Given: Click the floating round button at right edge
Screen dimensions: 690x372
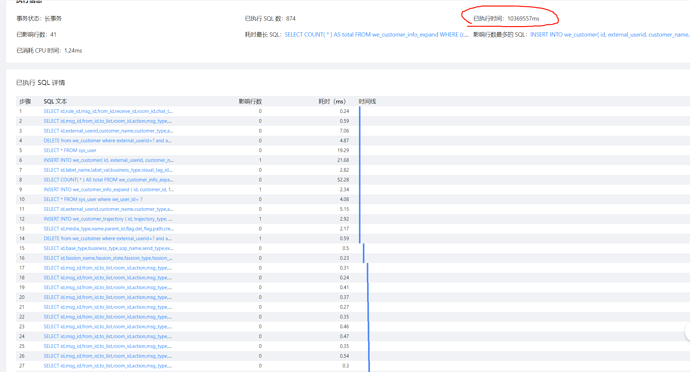Looking at the screenshot, I should pyautogui.click(x=688, y=331).
